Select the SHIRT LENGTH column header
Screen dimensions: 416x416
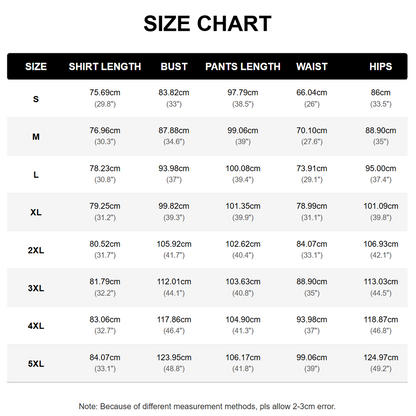coord(105,67)
